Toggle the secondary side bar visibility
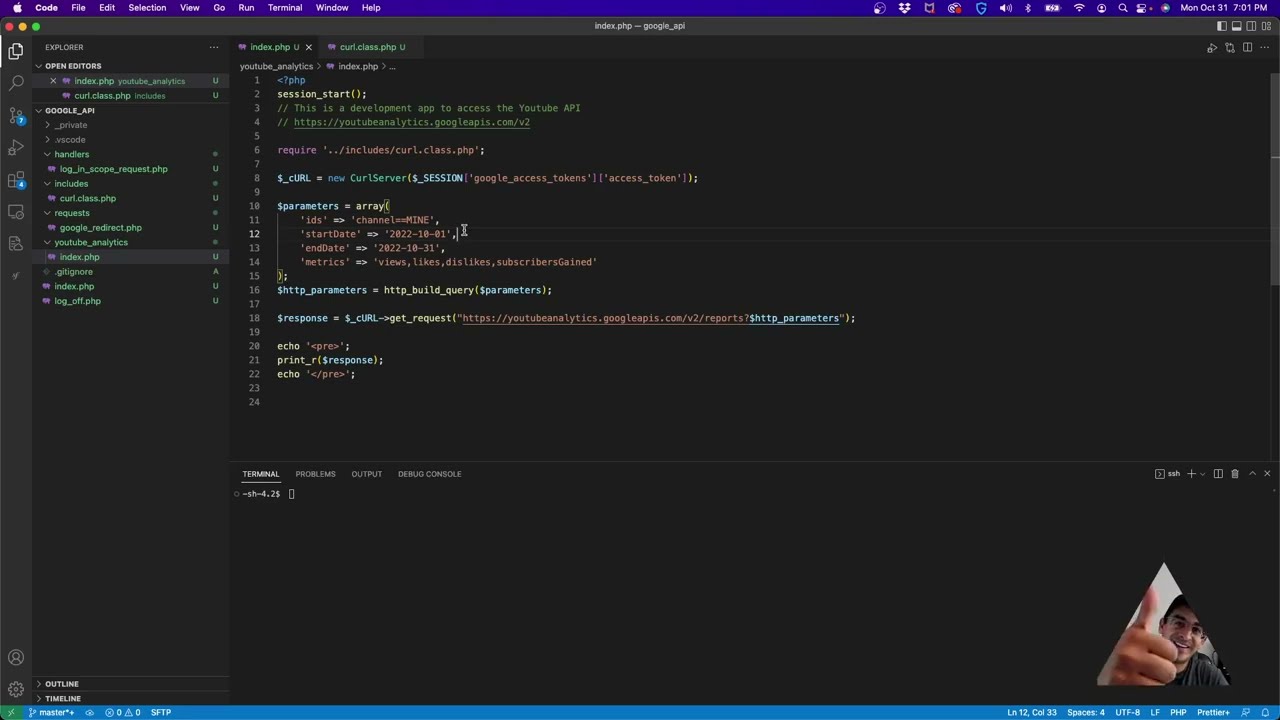This screenshot has height=720, width=1280. coord(1251,26)
